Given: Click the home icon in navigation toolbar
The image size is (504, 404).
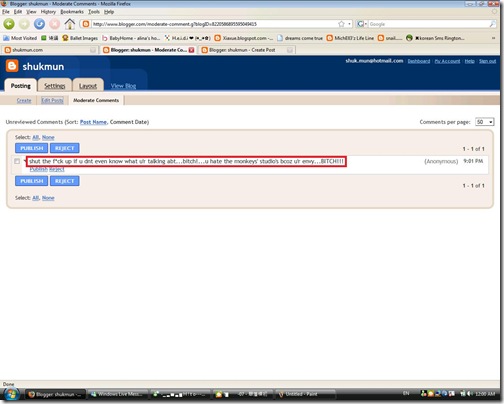Looking at the screenshot, I should (70, 24).
